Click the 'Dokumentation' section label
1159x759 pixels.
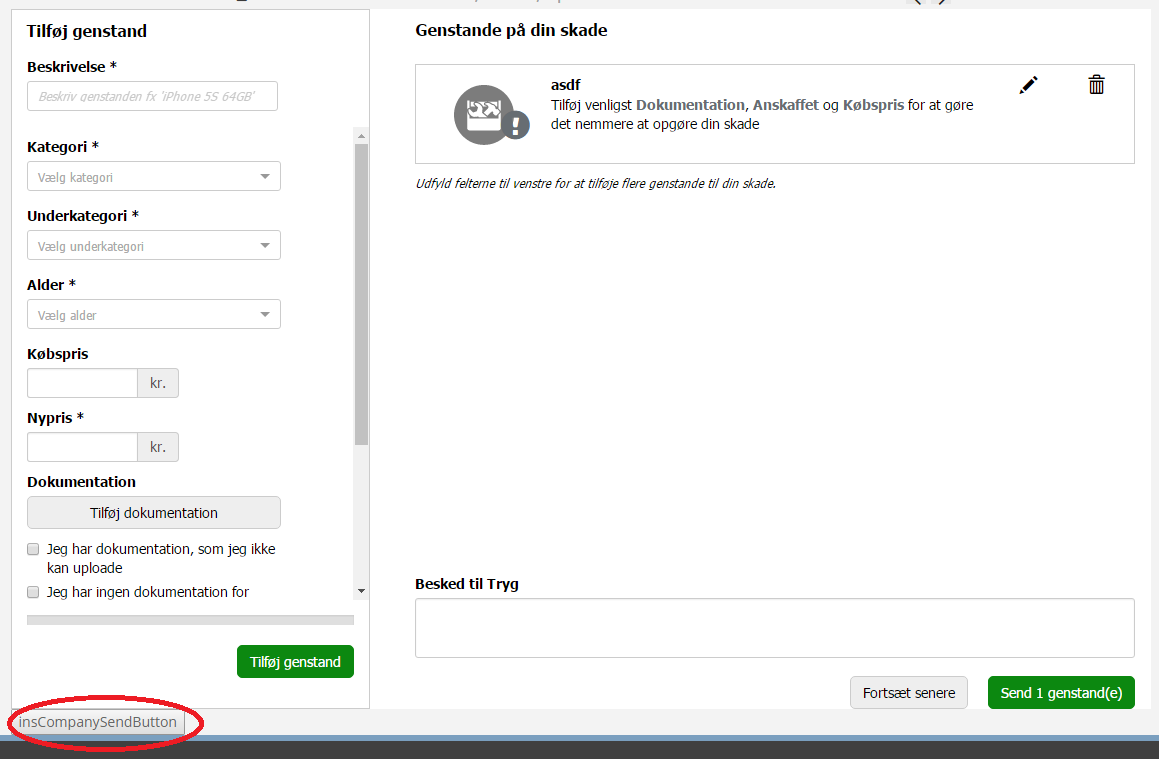click(81, 482)
